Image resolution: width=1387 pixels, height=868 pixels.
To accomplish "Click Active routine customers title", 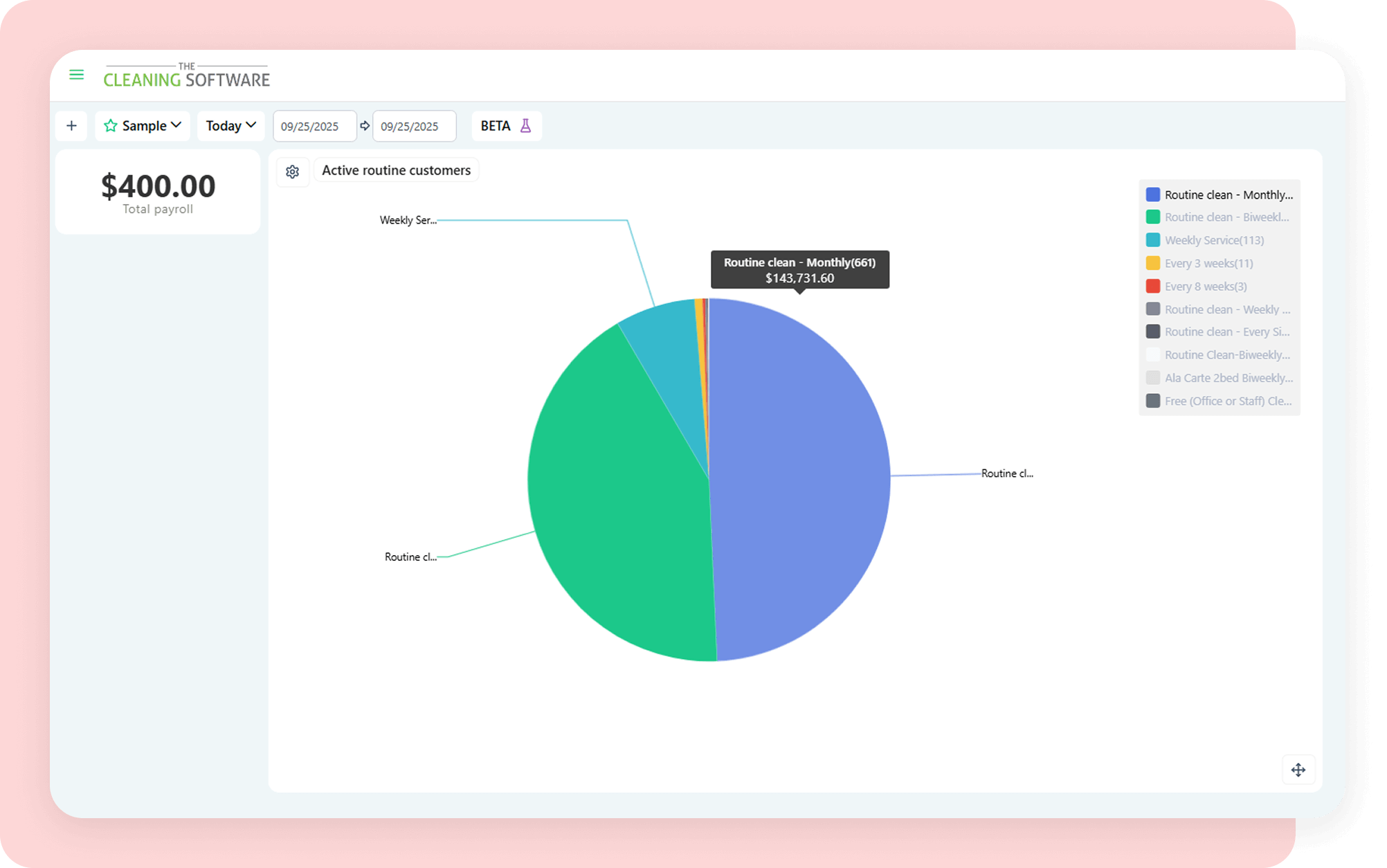I will point(396,170).
